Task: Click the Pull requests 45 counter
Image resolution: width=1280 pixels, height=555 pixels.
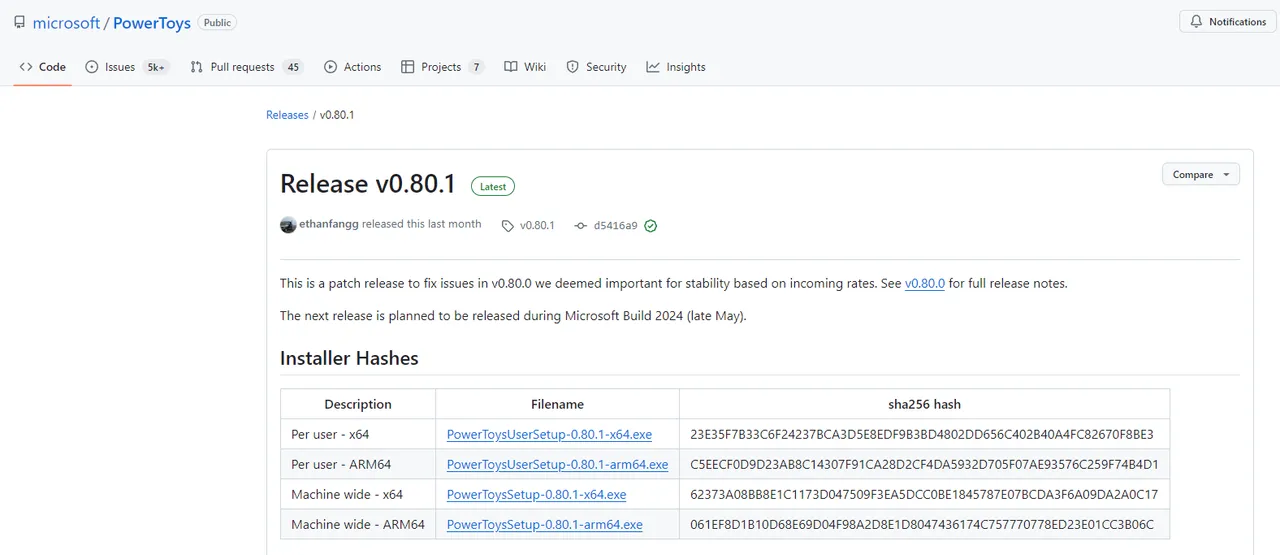Action: tap(292, 67)
